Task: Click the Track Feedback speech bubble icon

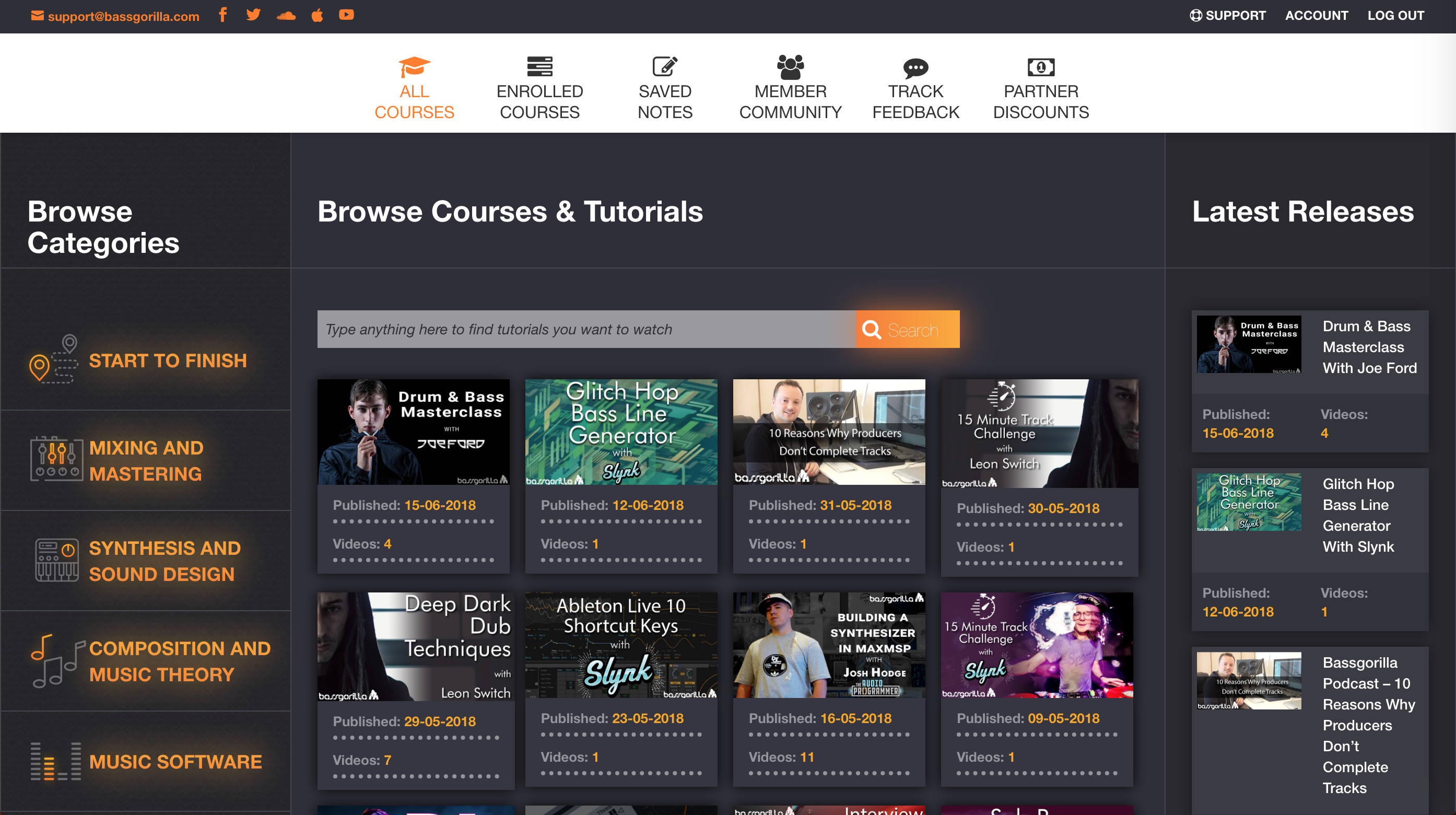Action: (x=915, y=68)
